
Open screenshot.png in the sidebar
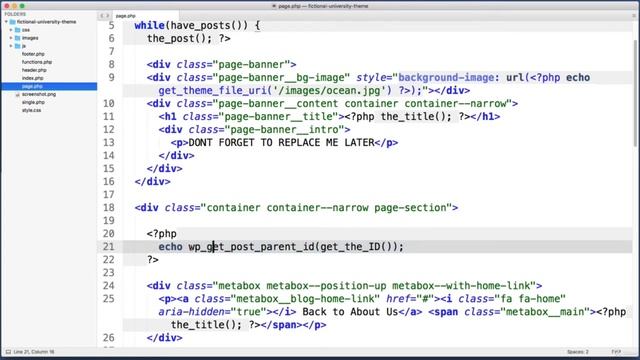39,94
